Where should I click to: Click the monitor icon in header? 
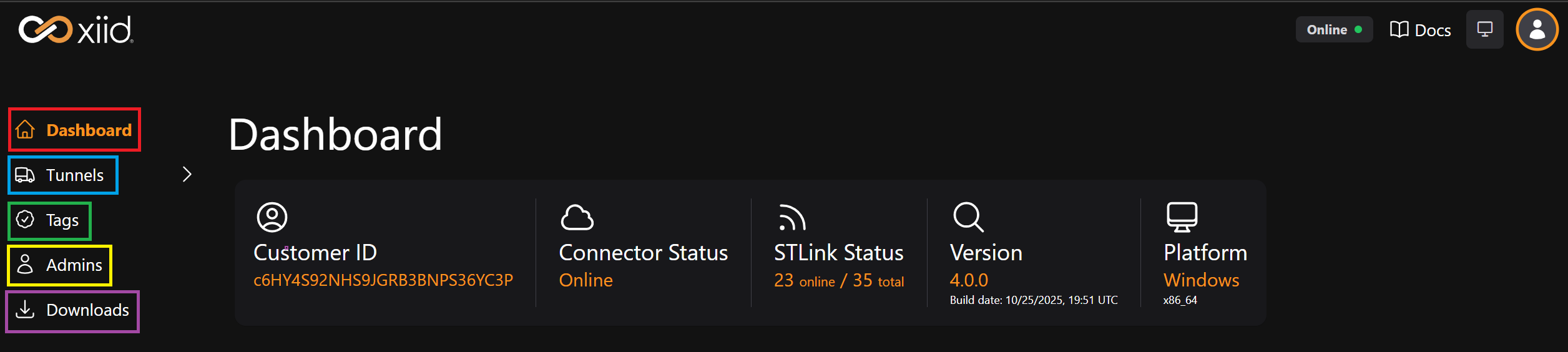tap(1484, 29)
